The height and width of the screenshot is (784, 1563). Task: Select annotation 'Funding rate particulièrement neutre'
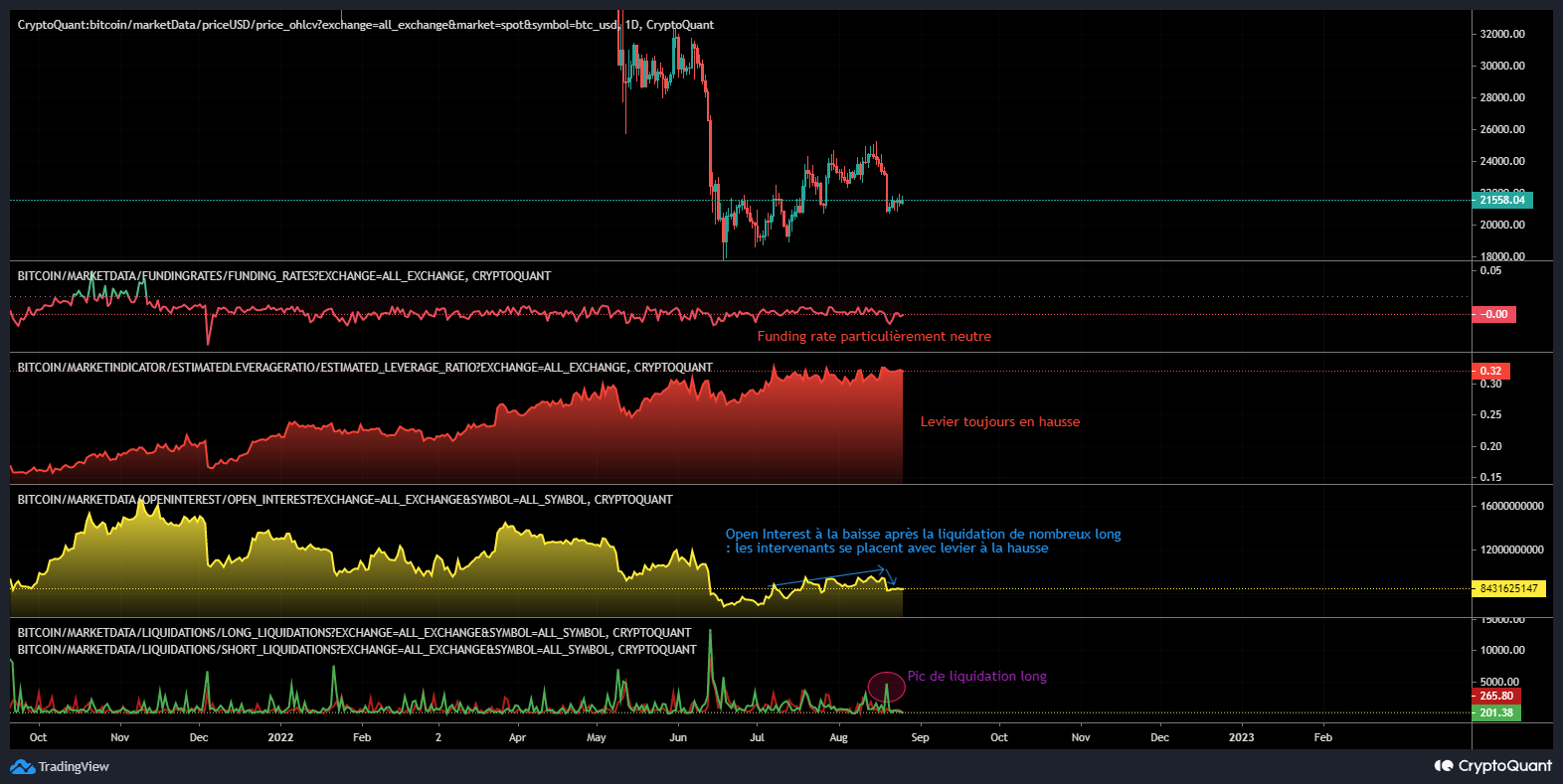(x=874, y=337)
